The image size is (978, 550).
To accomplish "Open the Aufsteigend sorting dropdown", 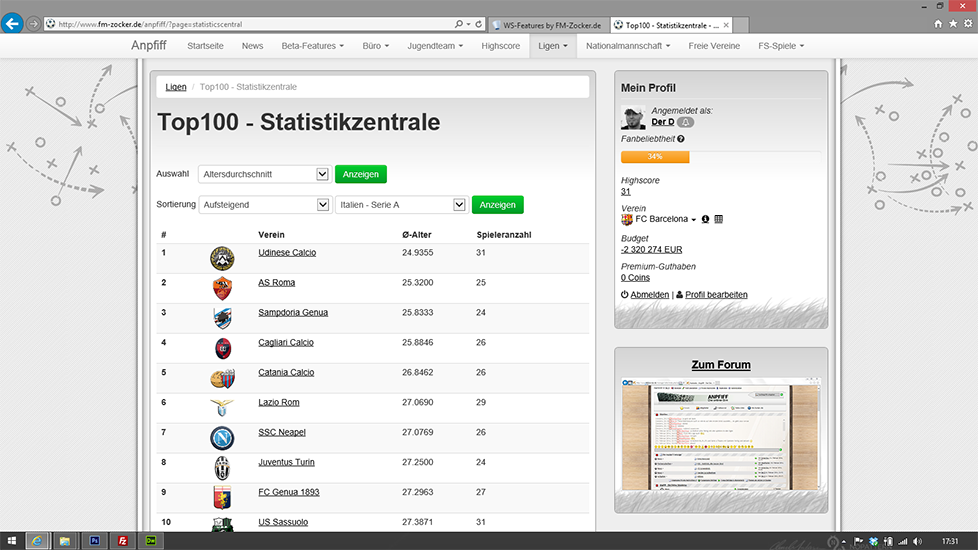I will (x=264, y=204).
